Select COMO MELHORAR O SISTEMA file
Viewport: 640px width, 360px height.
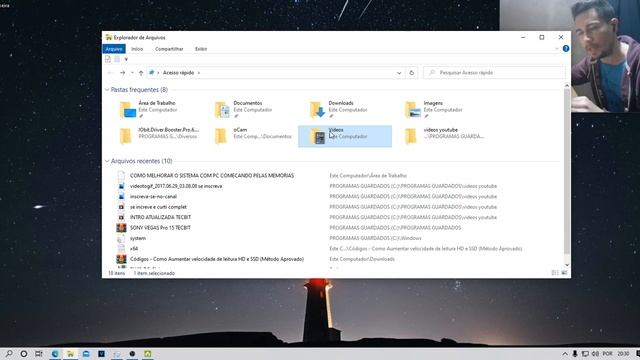[212, 176]
